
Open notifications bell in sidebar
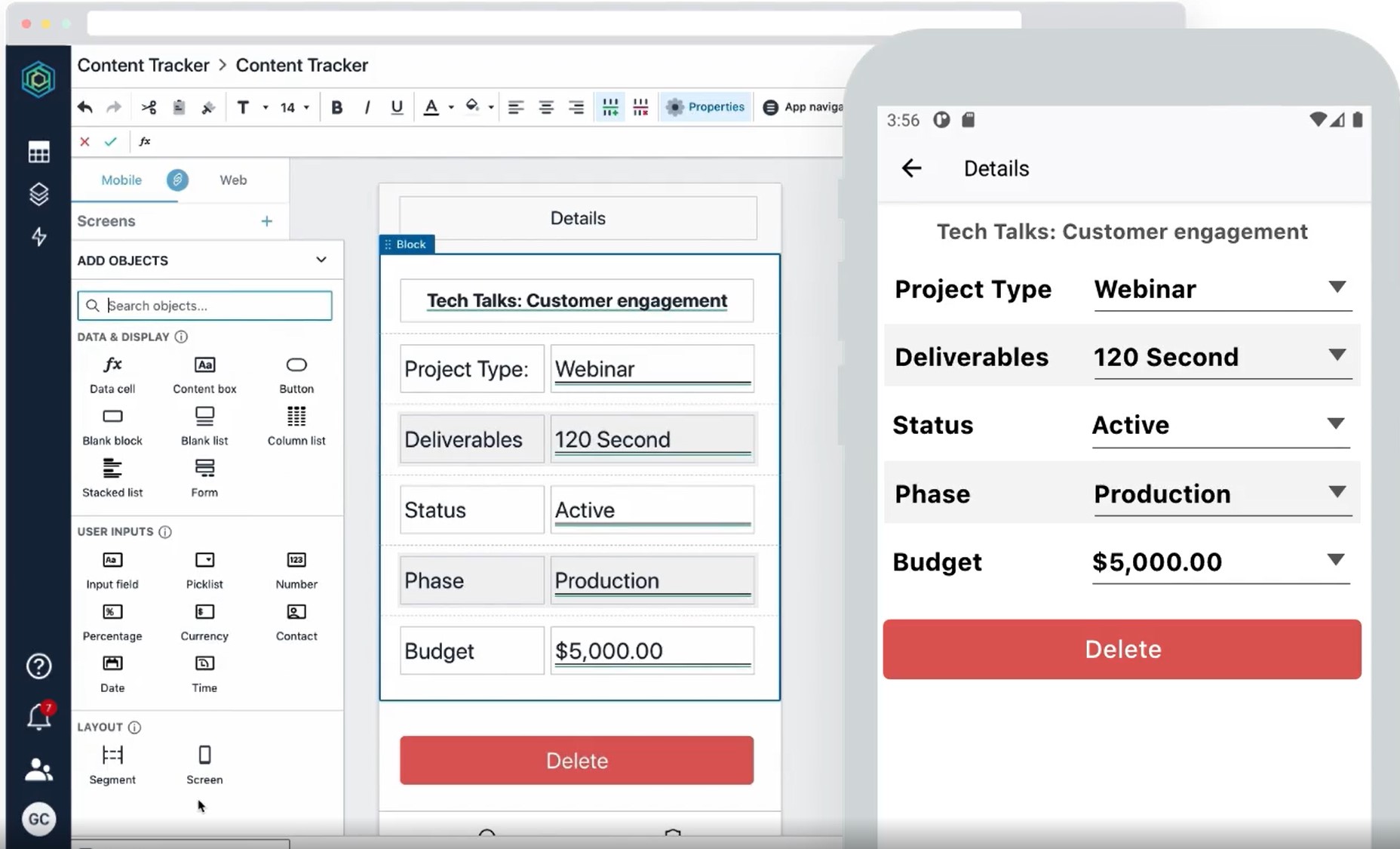[x=39, y=716]
